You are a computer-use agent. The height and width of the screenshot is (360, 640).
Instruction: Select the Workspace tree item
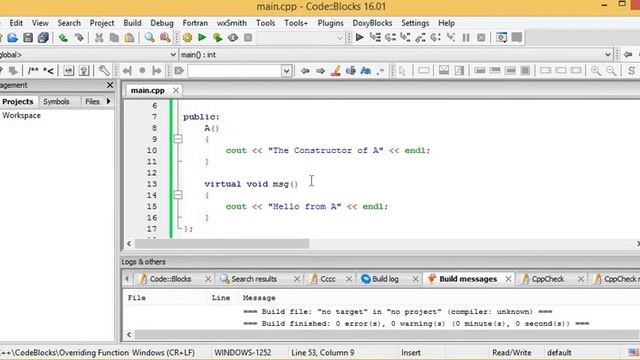(21, 116)
